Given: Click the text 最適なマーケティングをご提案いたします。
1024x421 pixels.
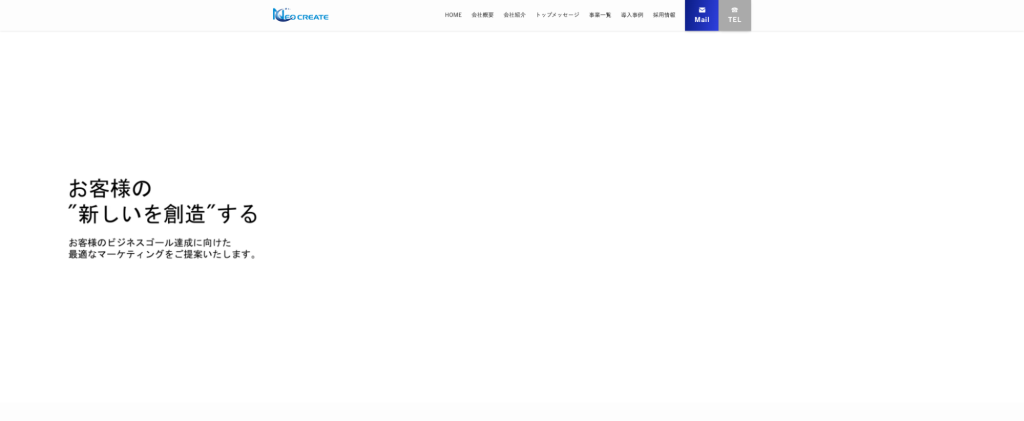Looking at the screenshot, I should pos(163,255).
